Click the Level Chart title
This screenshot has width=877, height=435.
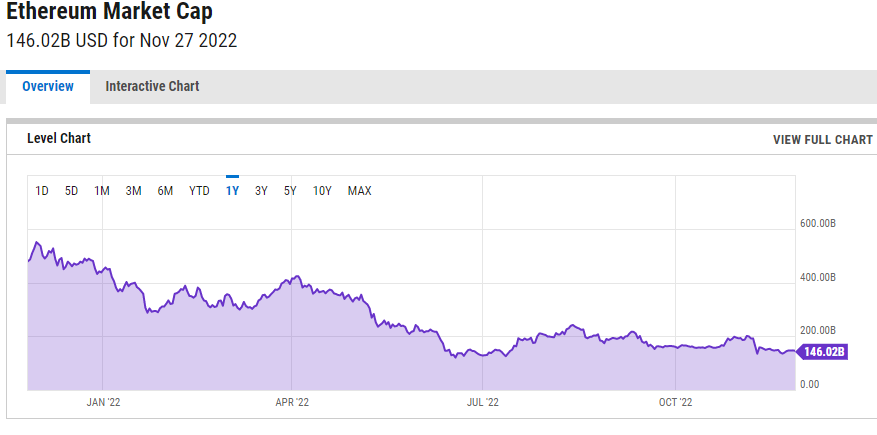[x=59, y=138]
